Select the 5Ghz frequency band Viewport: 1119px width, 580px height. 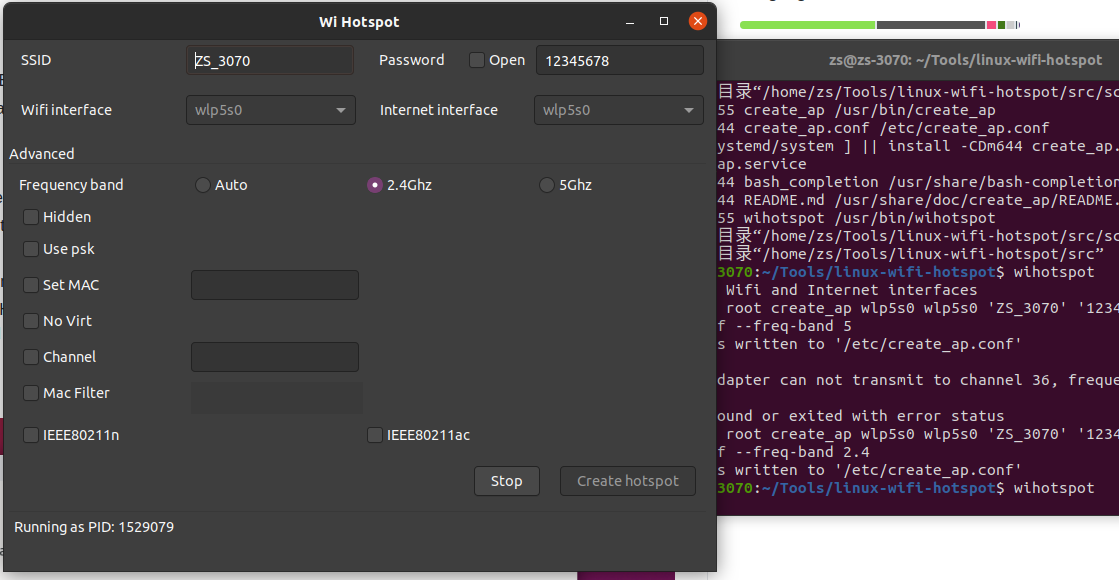tap(547, 185)
